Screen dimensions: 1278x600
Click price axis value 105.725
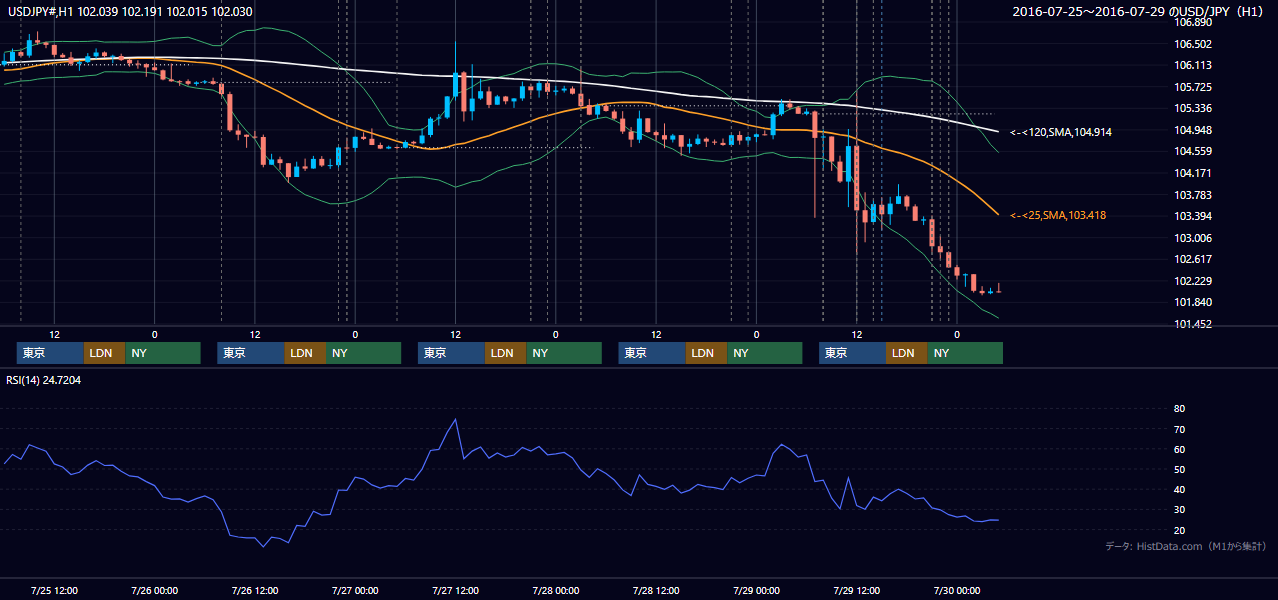[1194, 87]
